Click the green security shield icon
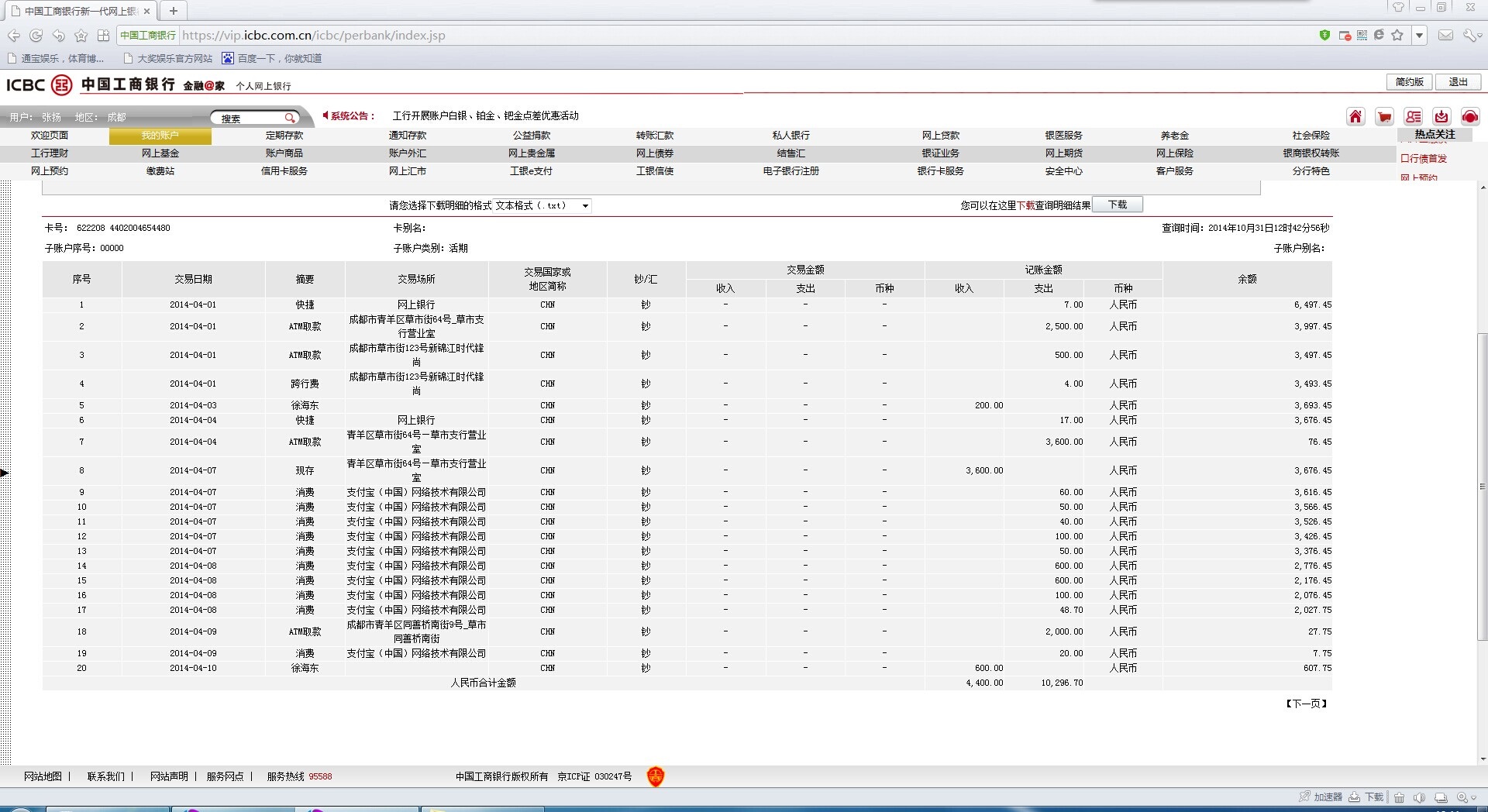This screenshot has height=812, width=1488. pyautogui.click(x=1324, y=36)
